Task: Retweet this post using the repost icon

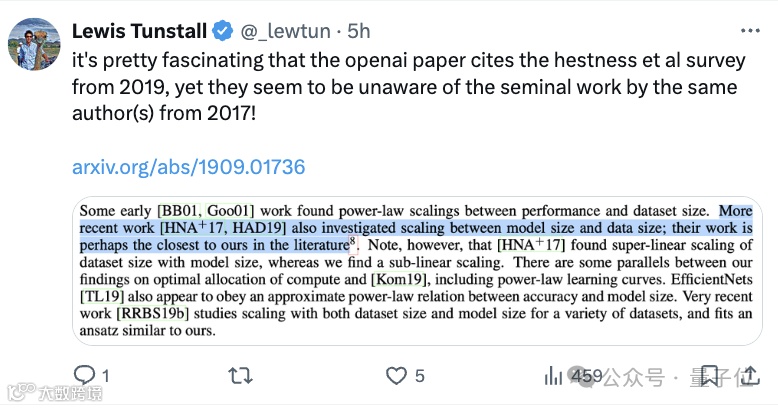Action: click(x=240, y=376)
